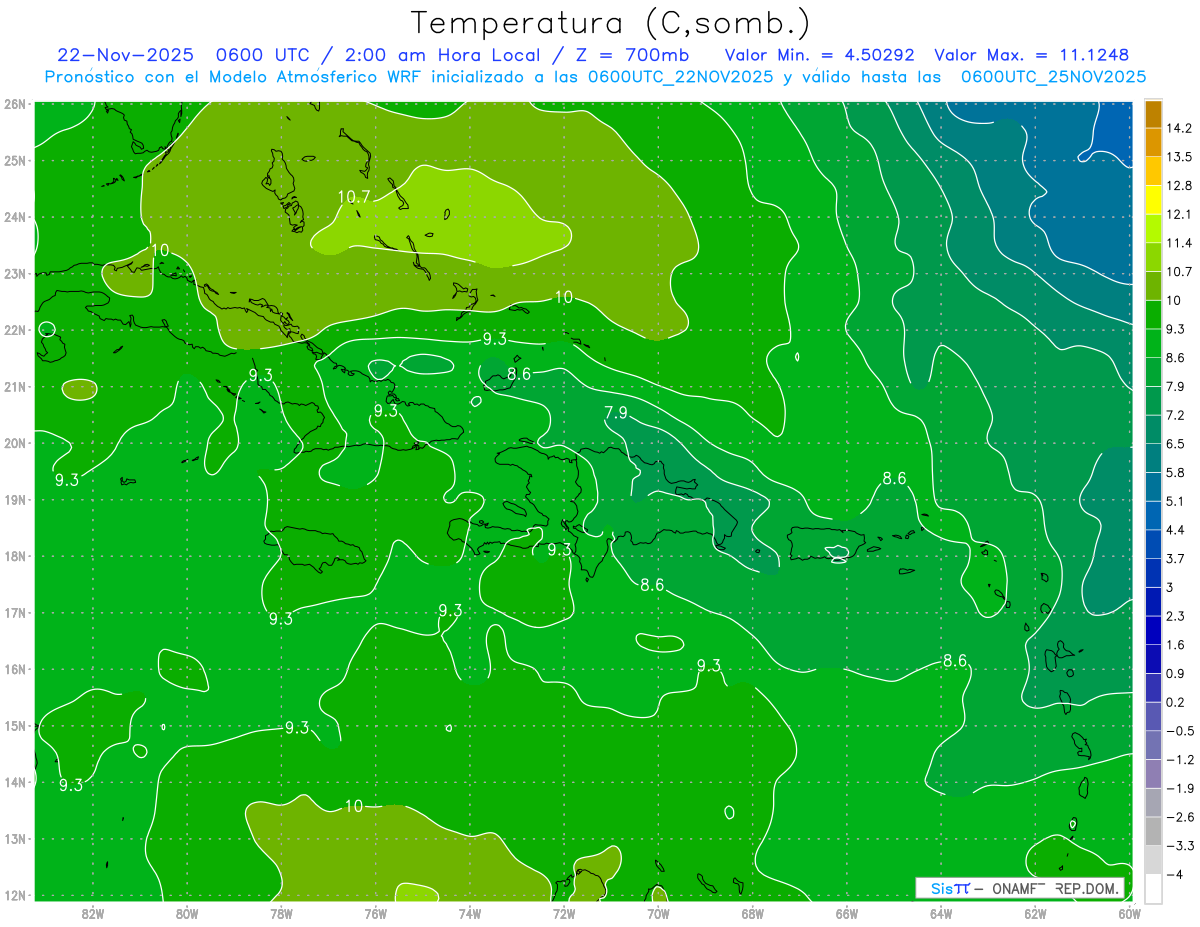Click the "64W" longitude label
Viewport: 1200px width, 927px height.
point(941,913)
